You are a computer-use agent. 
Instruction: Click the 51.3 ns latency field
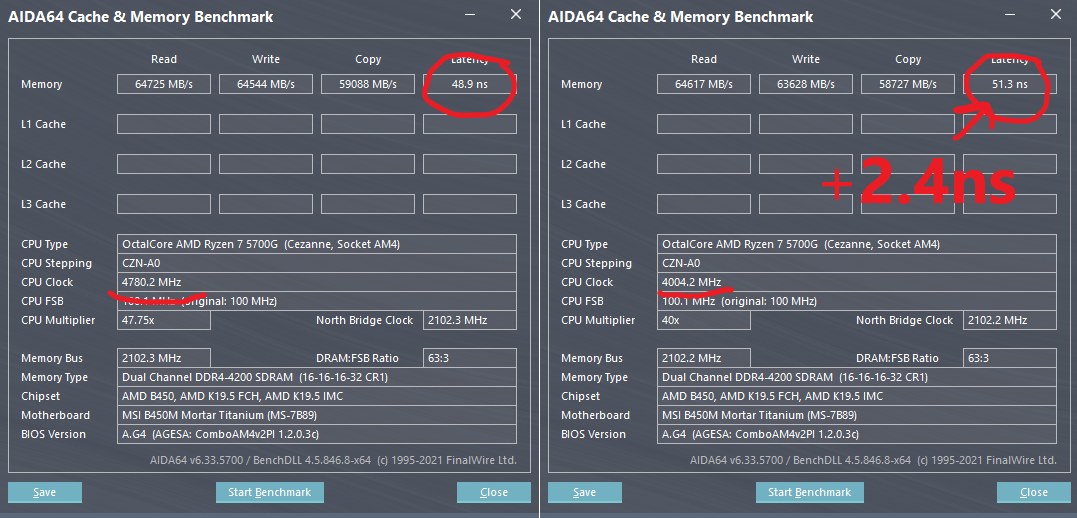click(1009, 85)
